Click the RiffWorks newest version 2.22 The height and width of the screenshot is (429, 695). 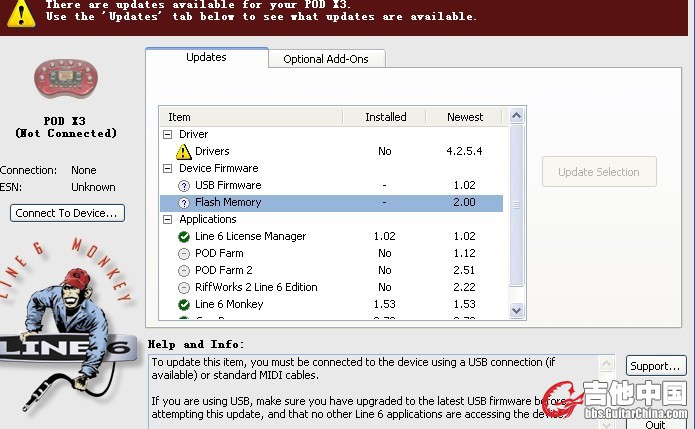click(464, 288)
